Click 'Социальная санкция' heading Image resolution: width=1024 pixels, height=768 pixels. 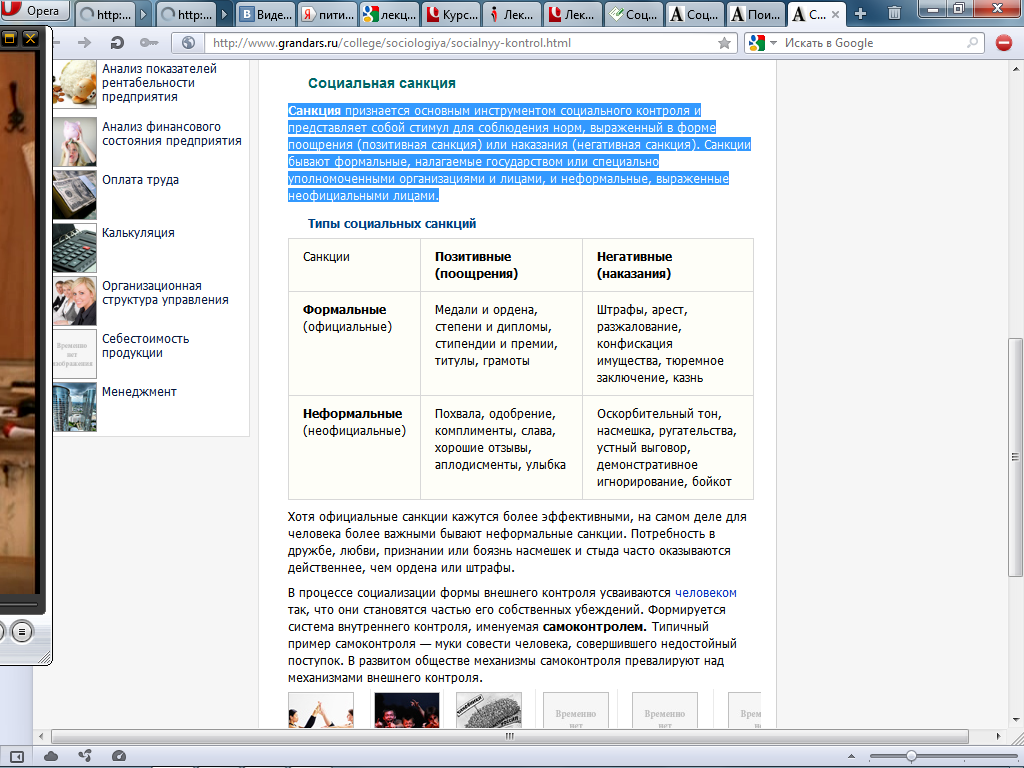point(382,83)
